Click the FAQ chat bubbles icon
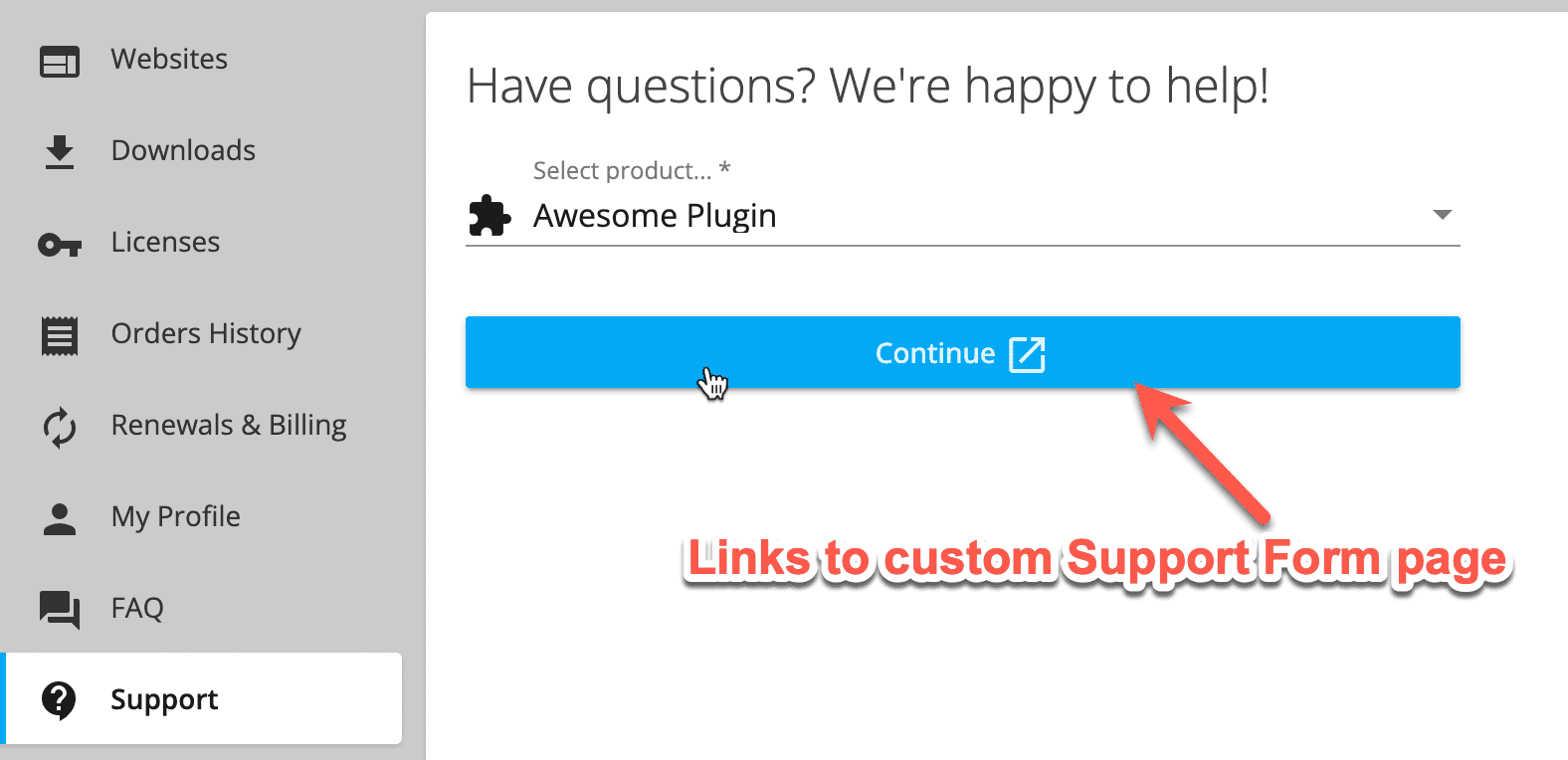This screenshot has height=760, width=1568. pos(60,610)
